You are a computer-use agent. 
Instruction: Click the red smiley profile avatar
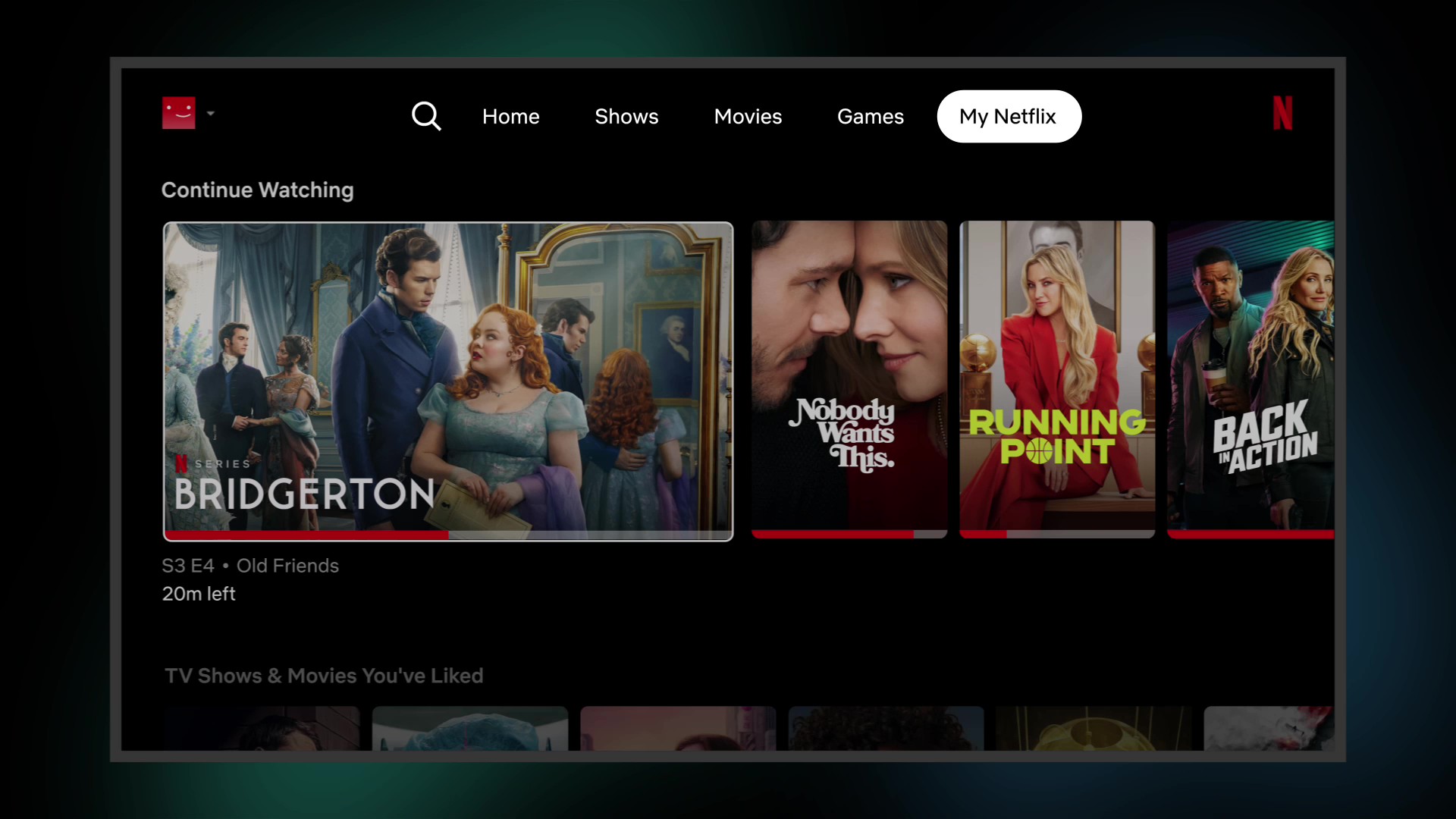(179, 113)
